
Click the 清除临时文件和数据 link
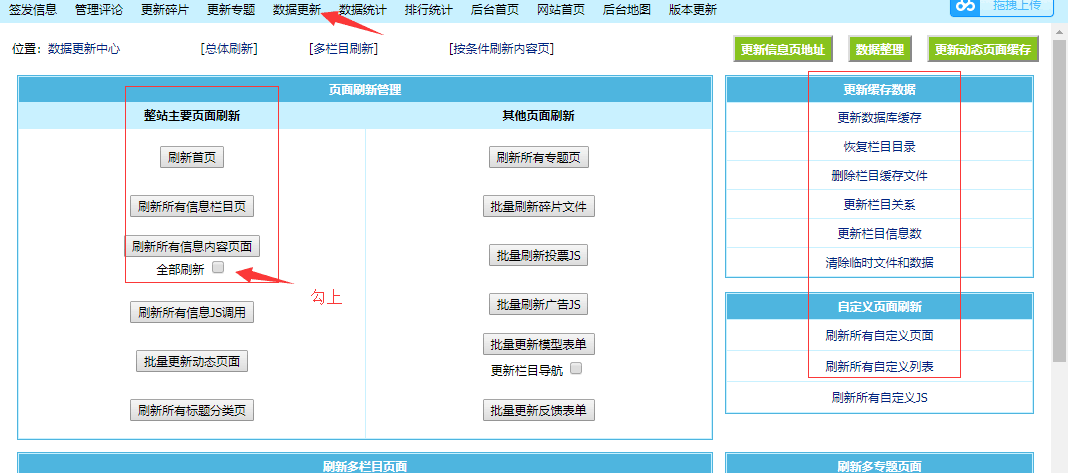click(x=879, y=262)
